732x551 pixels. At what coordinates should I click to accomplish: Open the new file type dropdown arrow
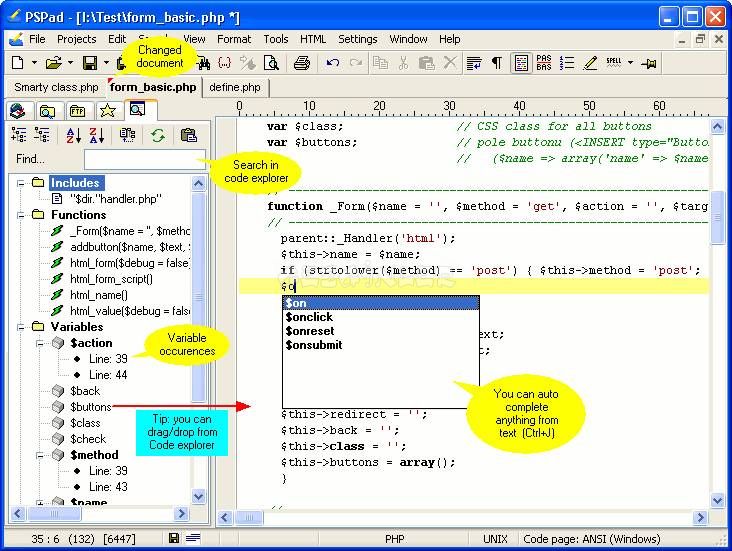[x=34, y=63]
